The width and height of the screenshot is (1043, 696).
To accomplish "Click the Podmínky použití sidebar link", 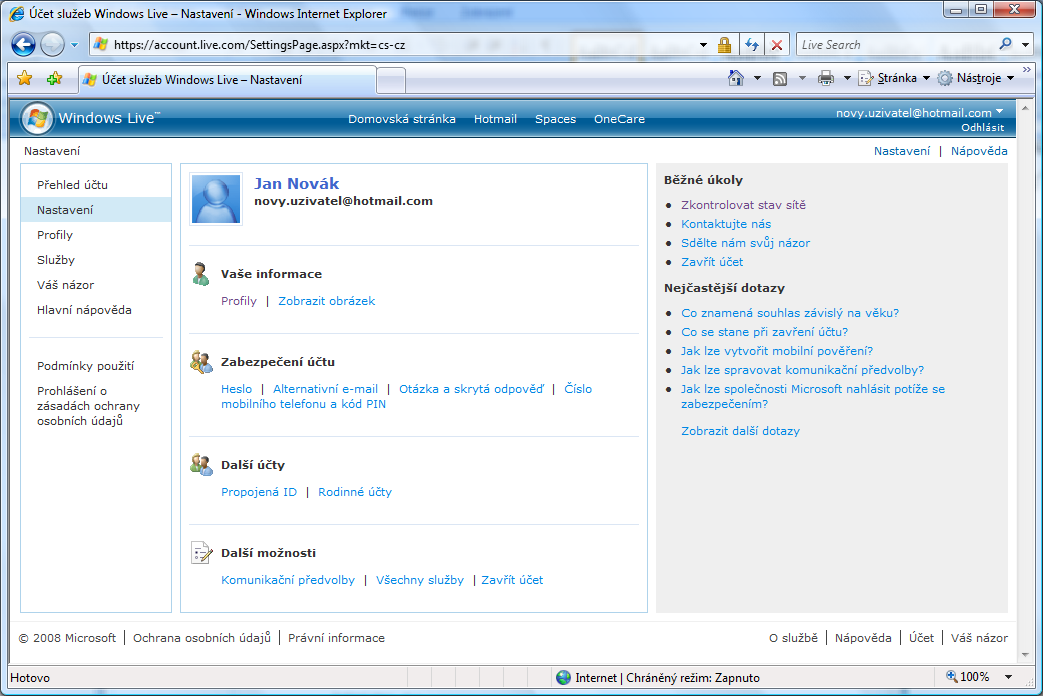I will pos(86,366).
